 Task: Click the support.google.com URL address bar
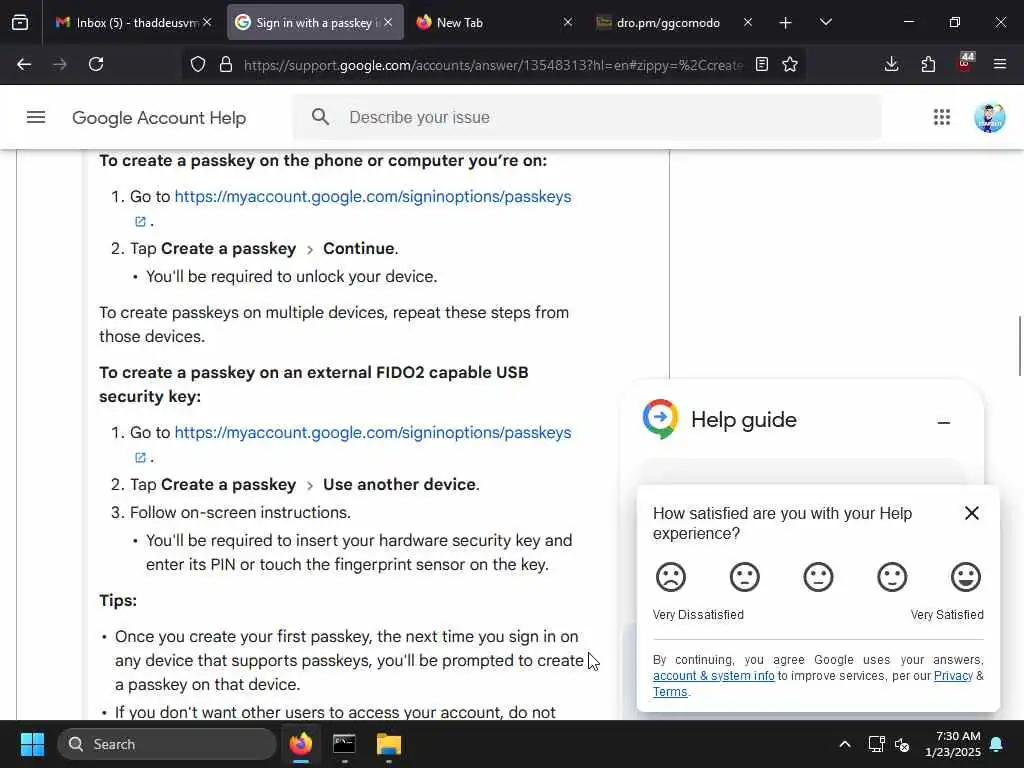[x=493, y=65]
